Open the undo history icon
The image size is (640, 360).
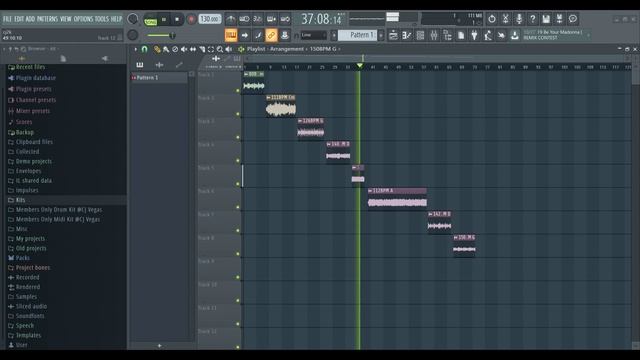click(x=492, y=19)
